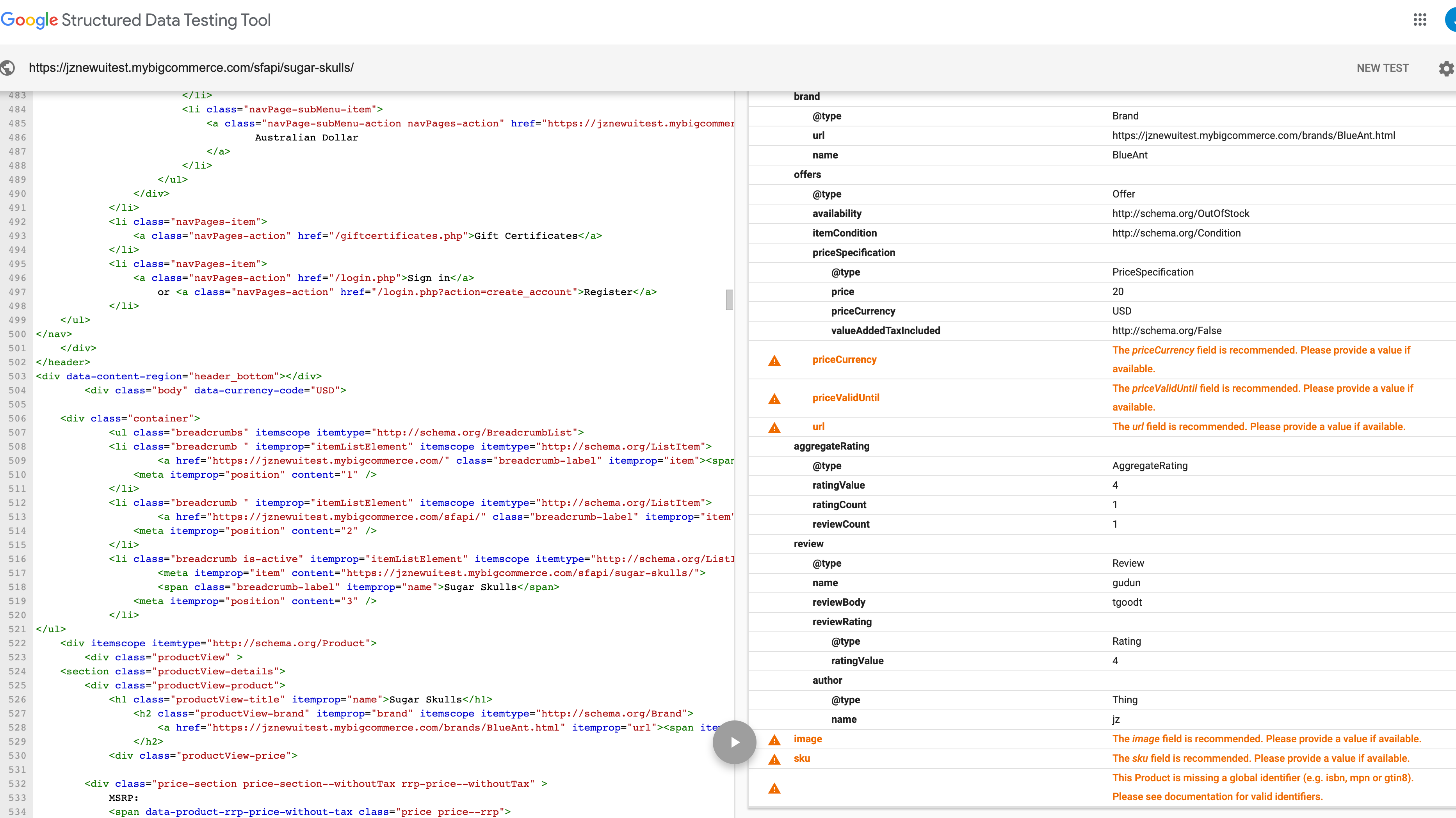Screen dimensions: 1456x818
Task: Select the reviewRating property row
Action: [1102, 621]
